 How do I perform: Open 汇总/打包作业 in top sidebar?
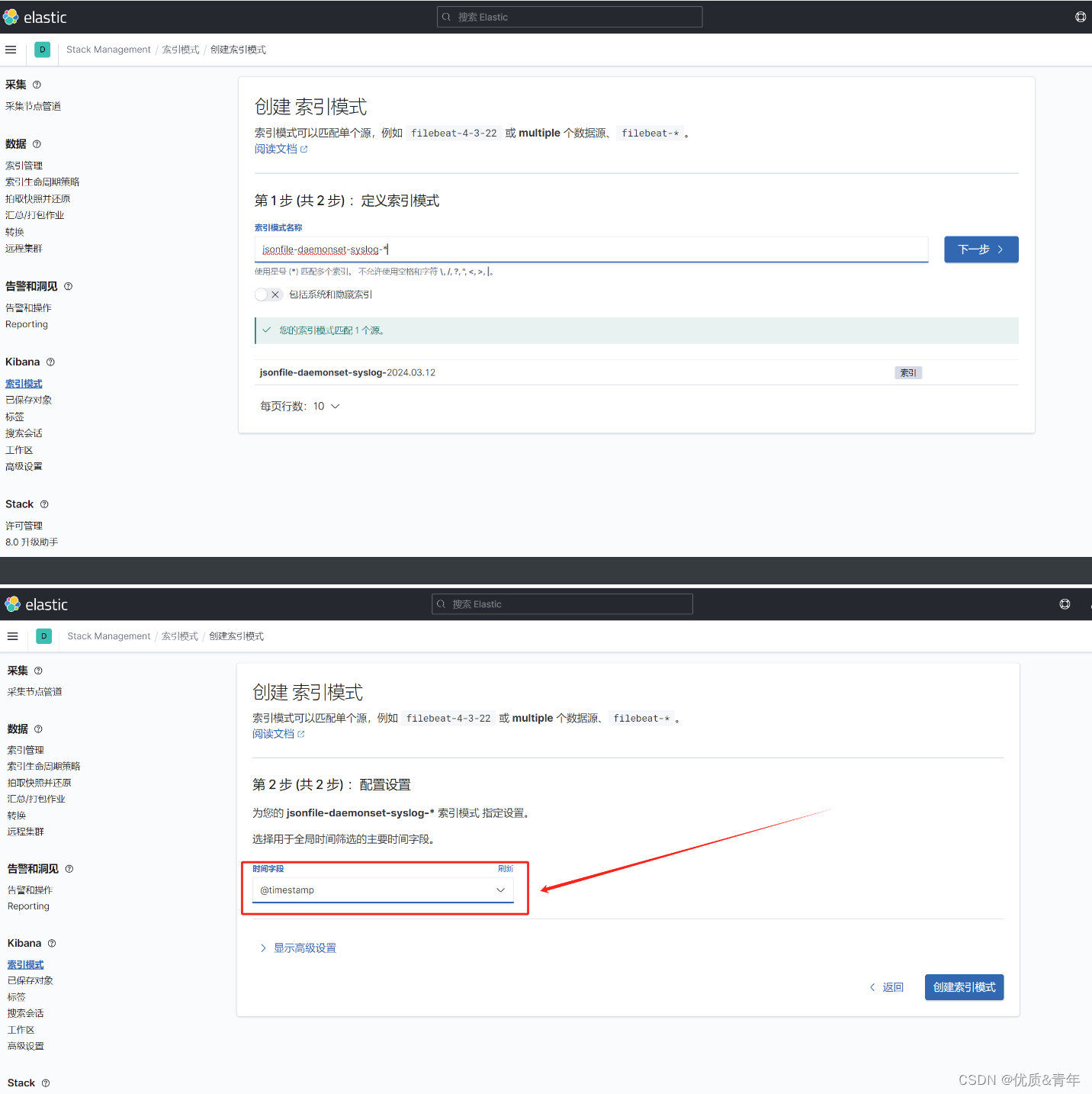point(35,216)
